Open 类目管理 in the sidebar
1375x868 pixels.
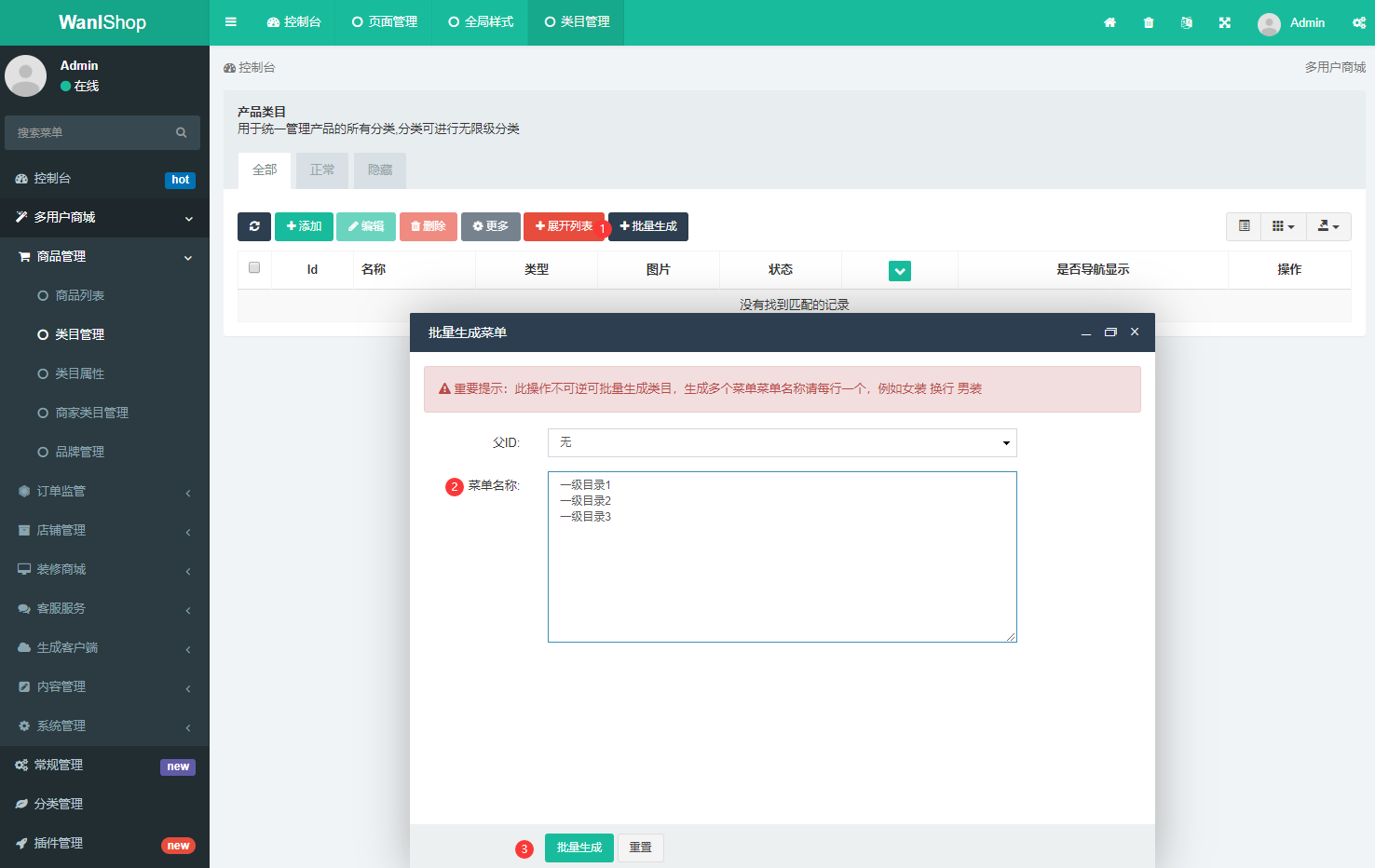104,335
